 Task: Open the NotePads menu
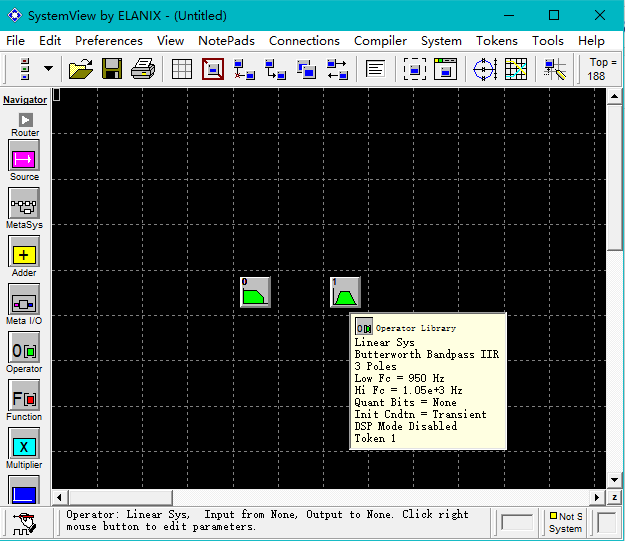(x=226, y=41)
